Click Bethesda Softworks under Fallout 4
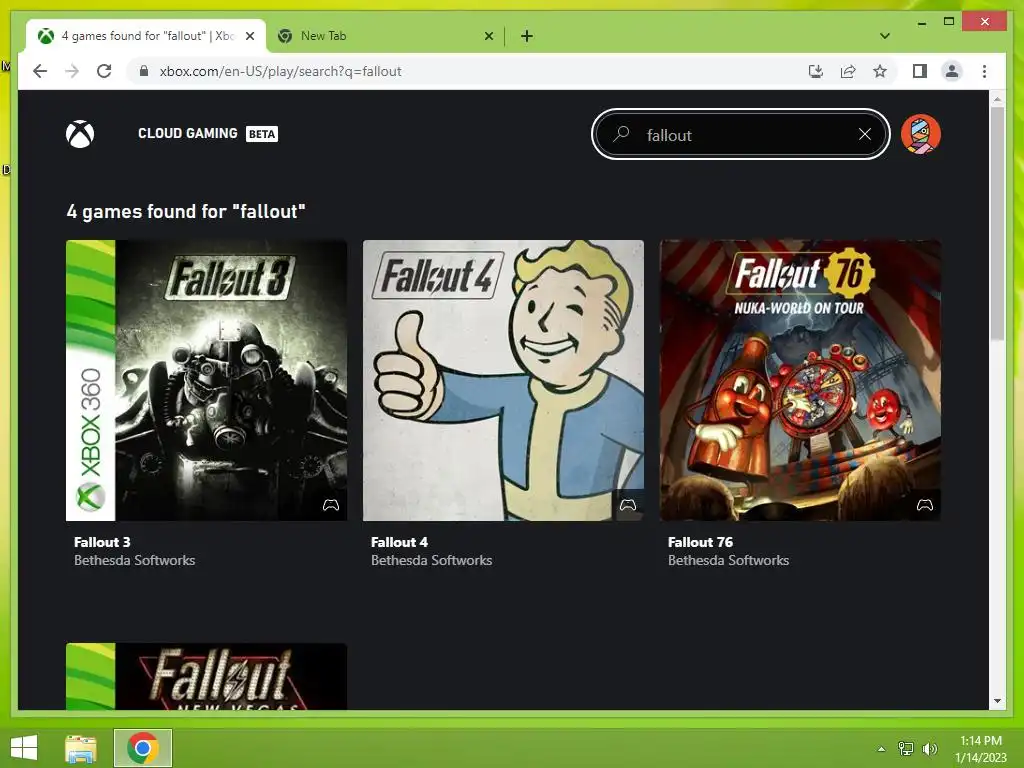1024x768 pixels. pyautogui.click(x=432, y=560)
